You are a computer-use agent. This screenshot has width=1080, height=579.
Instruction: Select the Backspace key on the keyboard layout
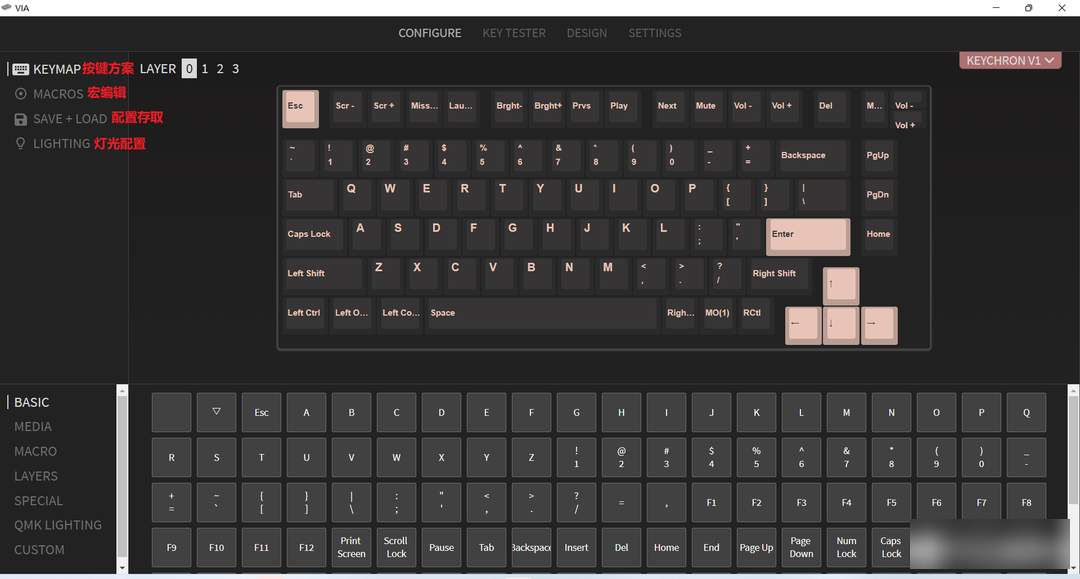pyautogui.click(x=812, y=156)
